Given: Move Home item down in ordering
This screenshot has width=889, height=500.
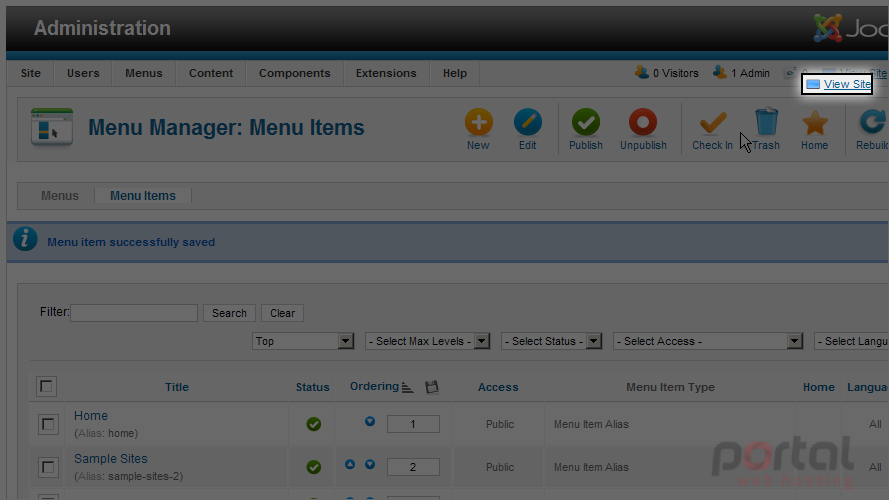Looking at the screenshot, I should pyautogui.click(x=370, y=421).
